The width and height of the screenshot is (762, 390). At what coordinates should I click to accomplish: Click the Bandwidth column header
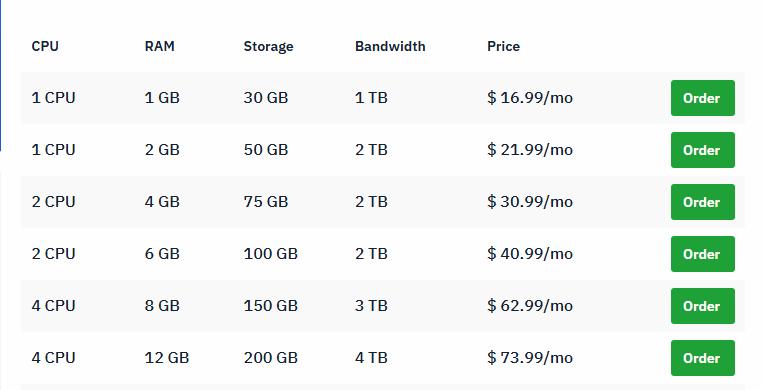pos(390,47)
